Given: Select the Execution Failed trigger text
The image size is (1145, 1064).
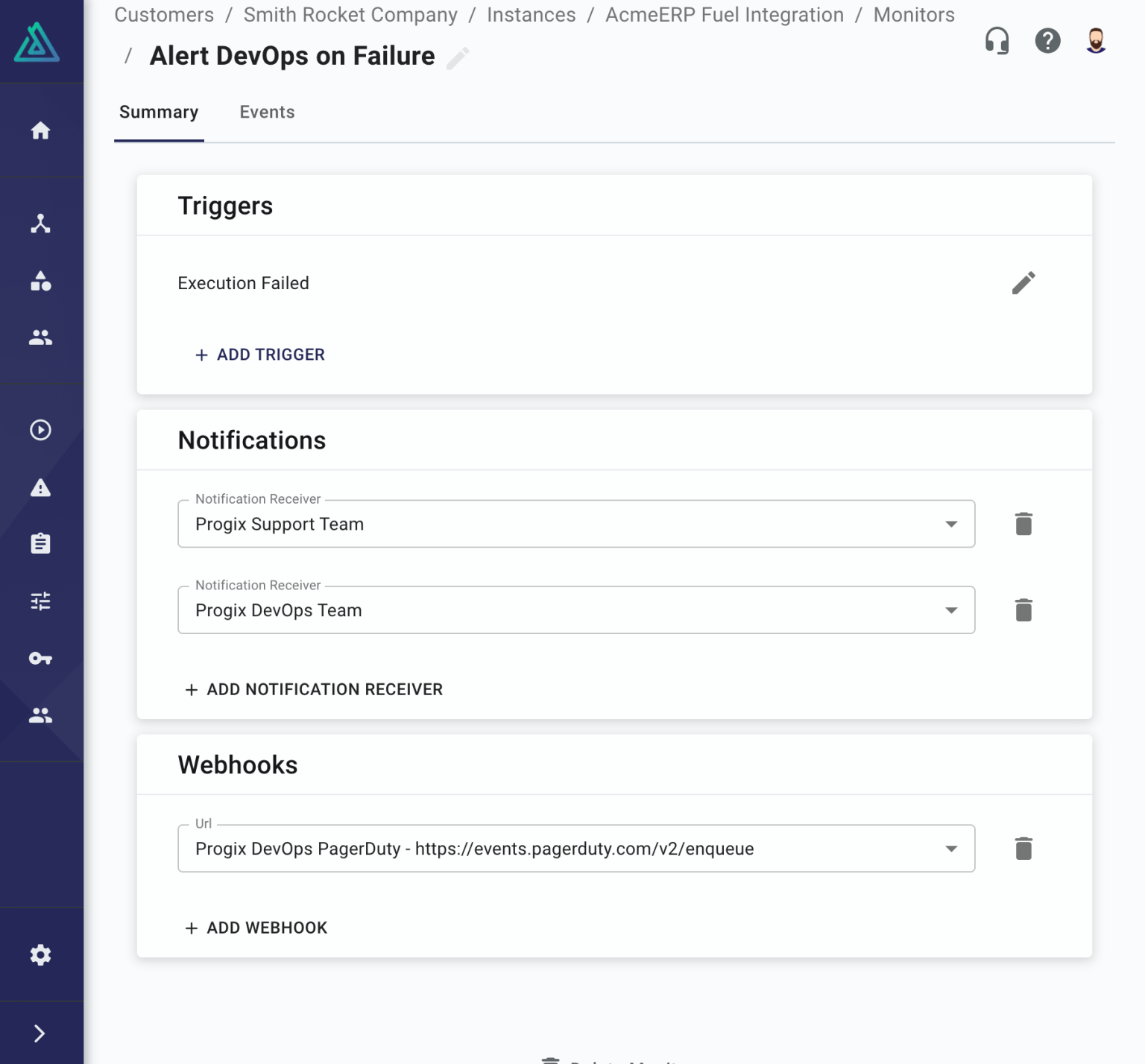Looking at the screenshot, I should point(243,283).
